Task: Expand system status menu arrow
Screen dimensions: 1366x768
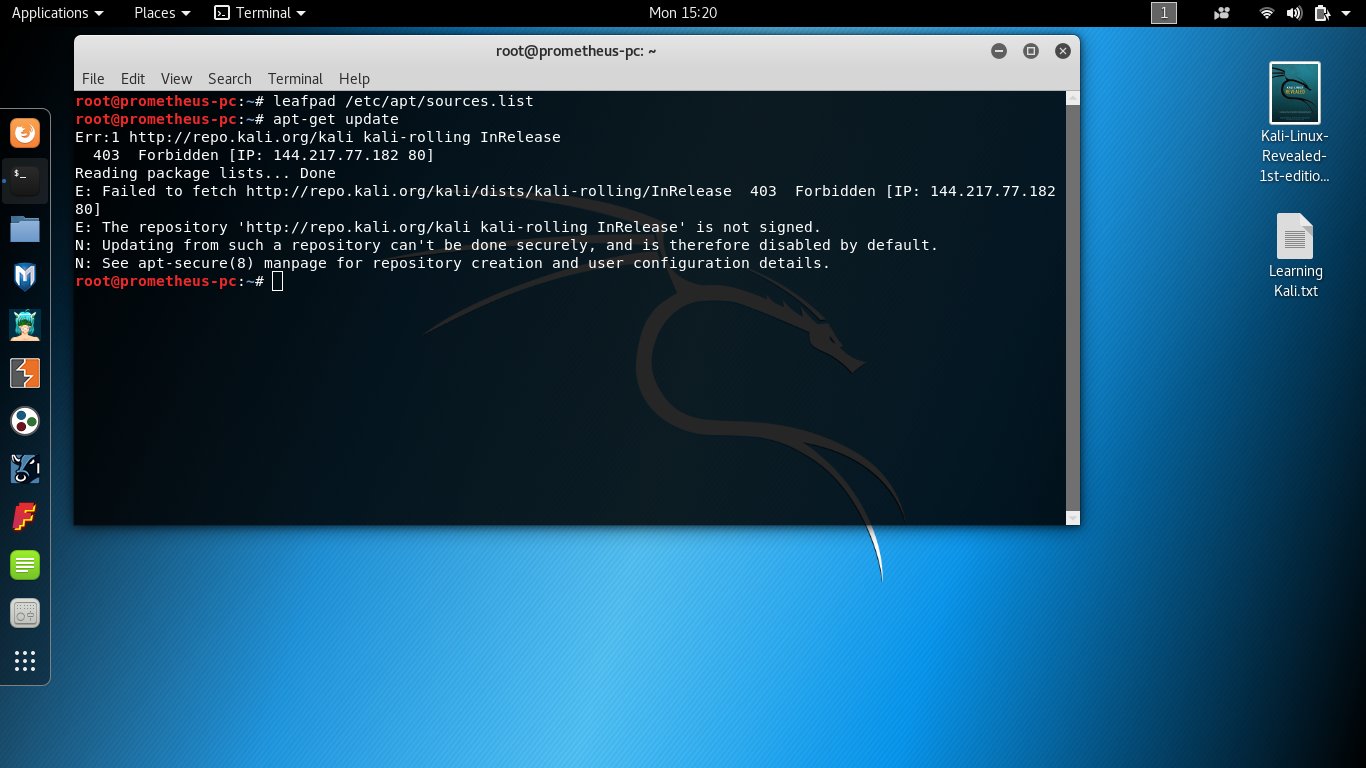Action: pos(1346,13)
